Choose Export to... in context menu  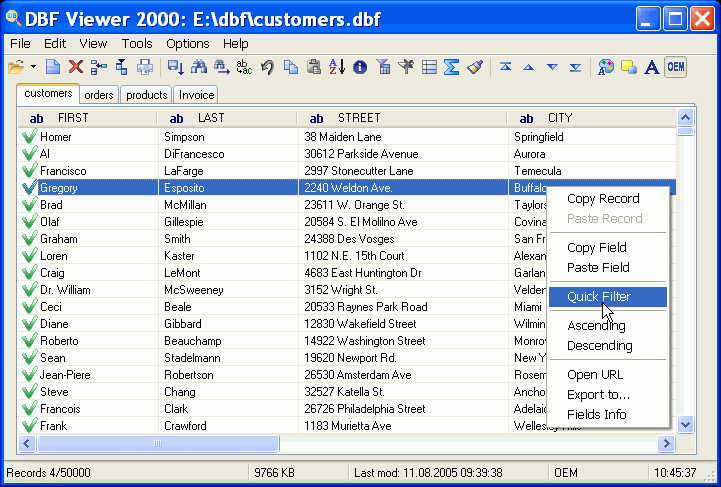[x=607, y=395]
